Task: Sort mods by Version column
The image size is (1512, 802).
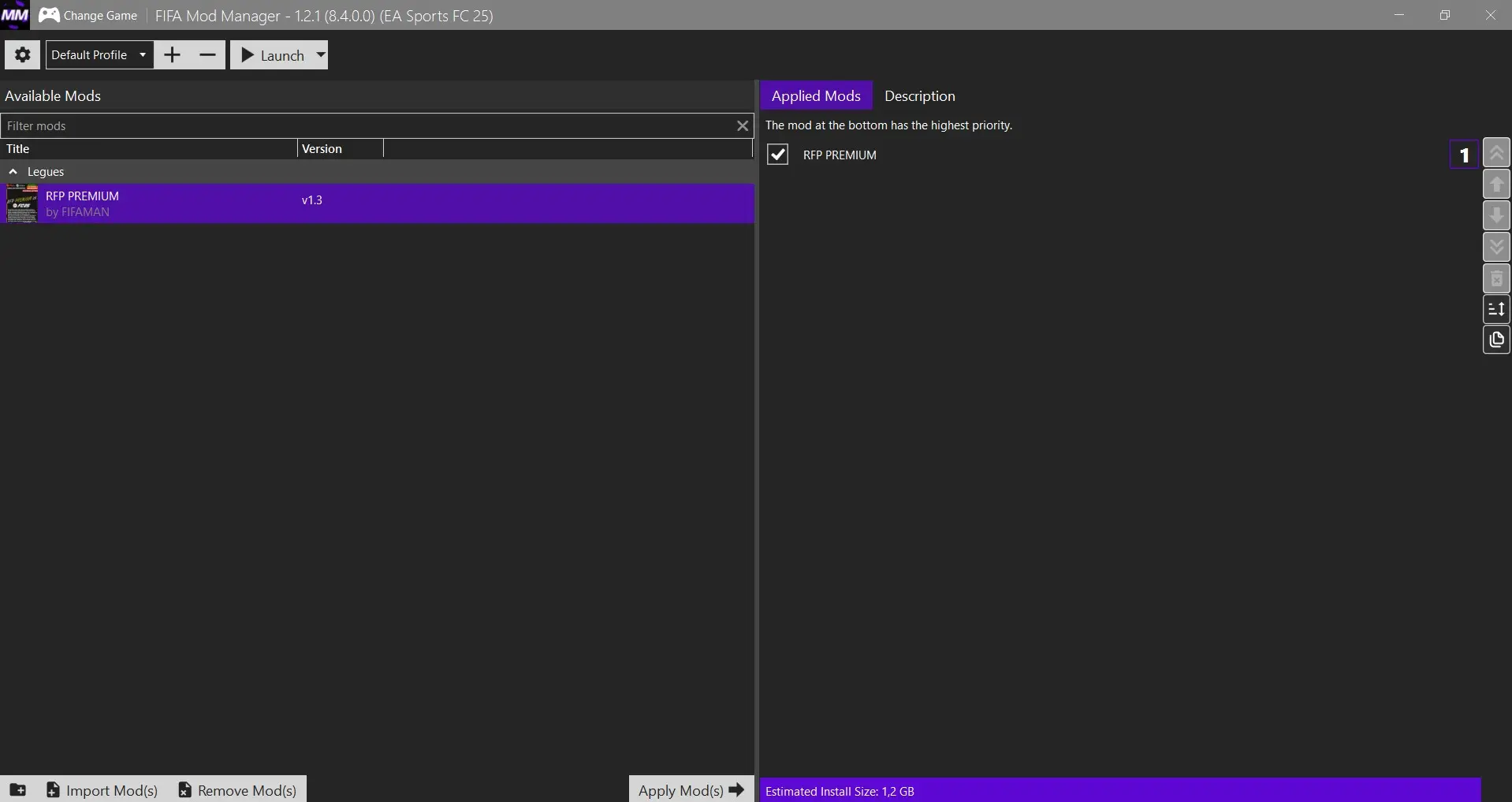Action: coord(341,149)
